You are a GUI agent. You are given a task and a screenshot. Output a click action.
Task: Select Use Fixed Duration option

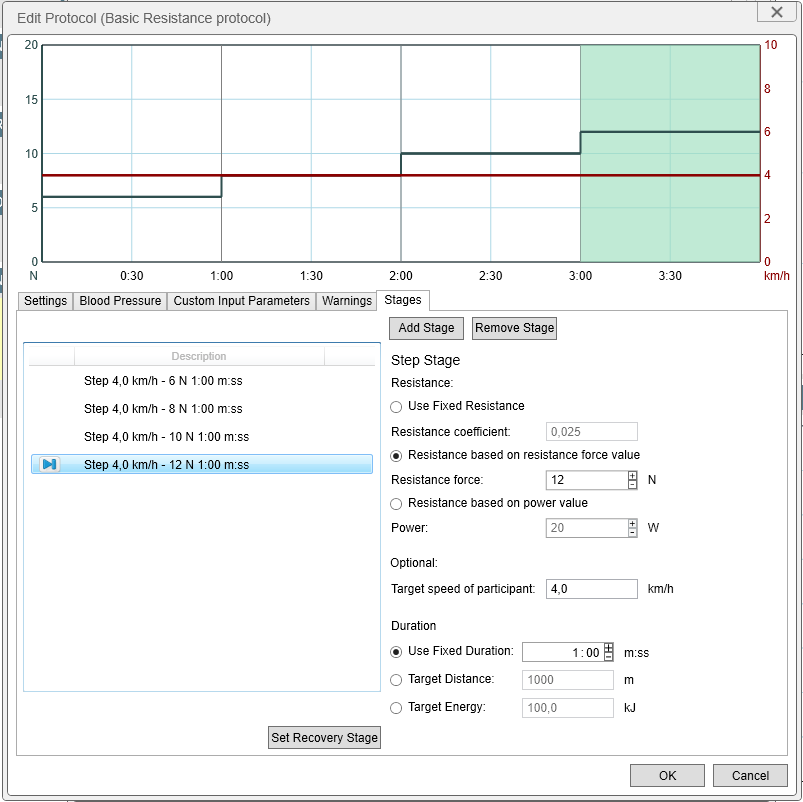point(396,652)
